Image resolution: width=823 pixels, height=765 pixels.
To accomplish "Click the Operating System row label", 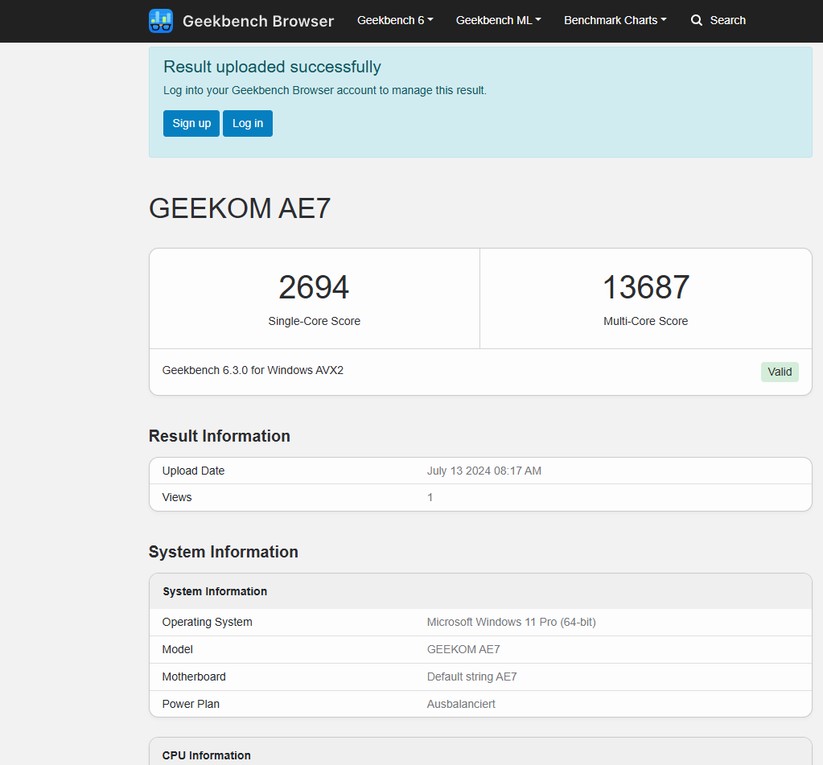I will coord(207,622).
